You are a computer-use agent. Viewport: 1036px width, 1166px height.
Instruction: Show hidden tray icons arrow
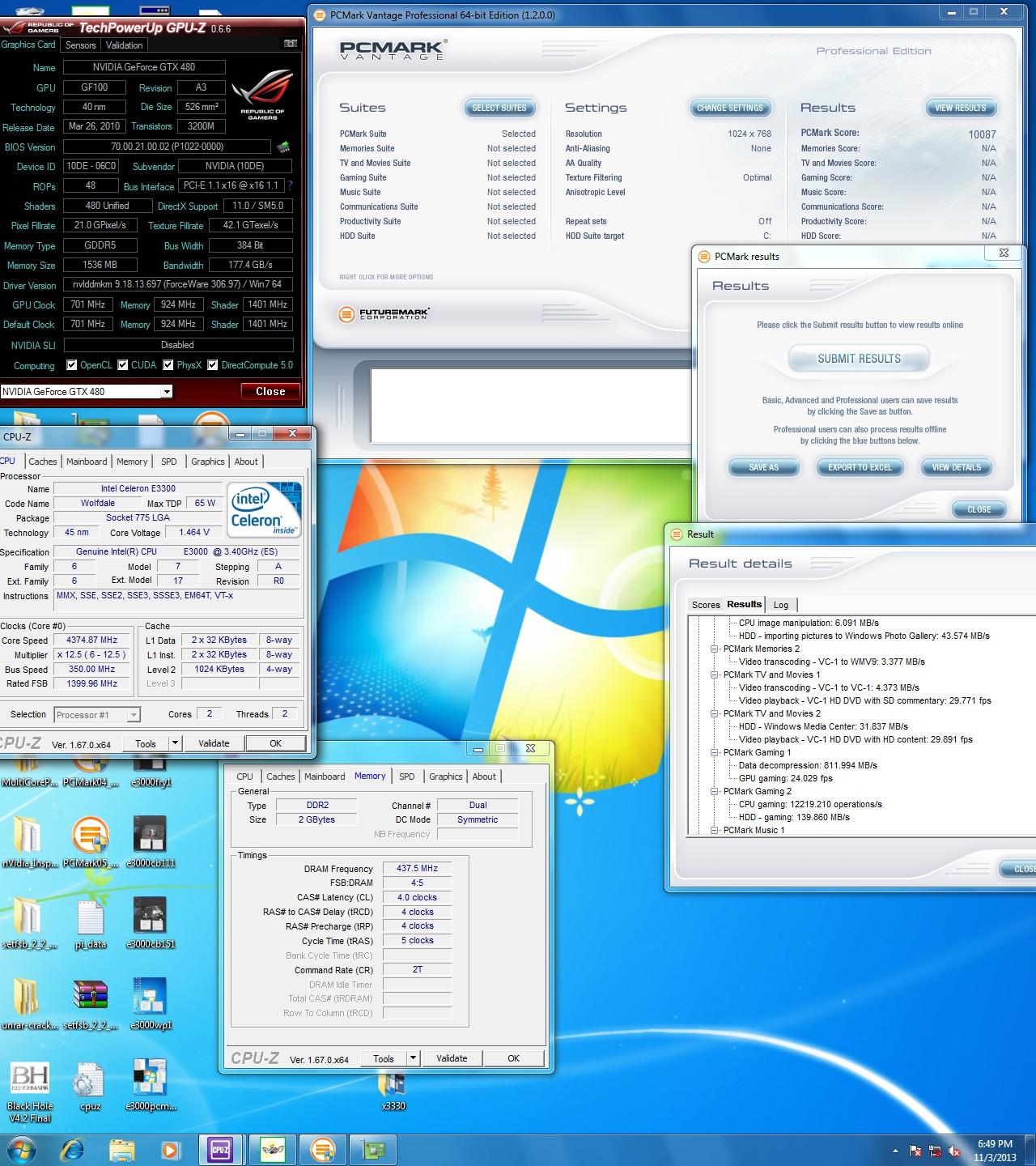coord(895,1151)
